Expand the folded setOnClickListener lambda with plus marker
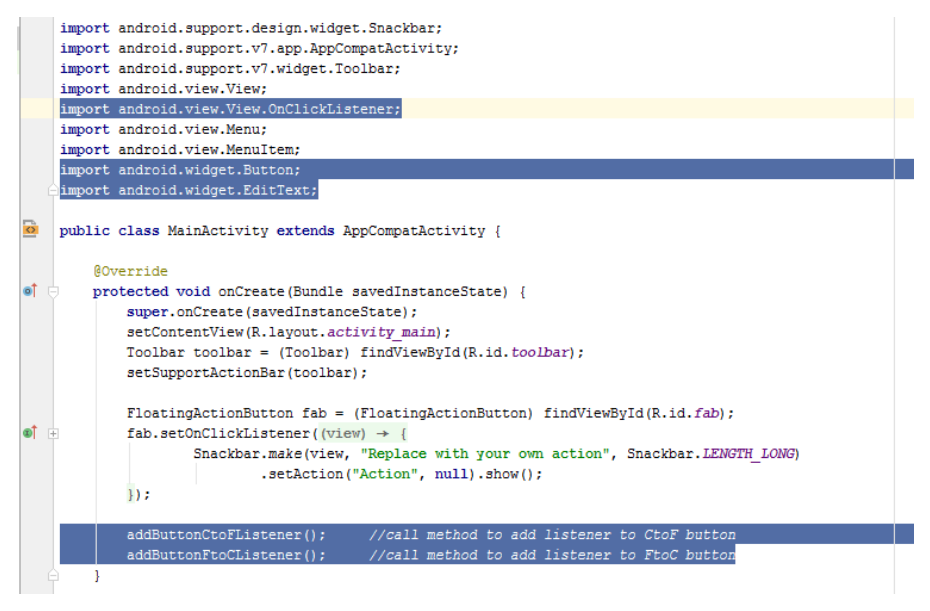Screen dimensions: 930x611 pyautogui.click(x=53, y=434)
